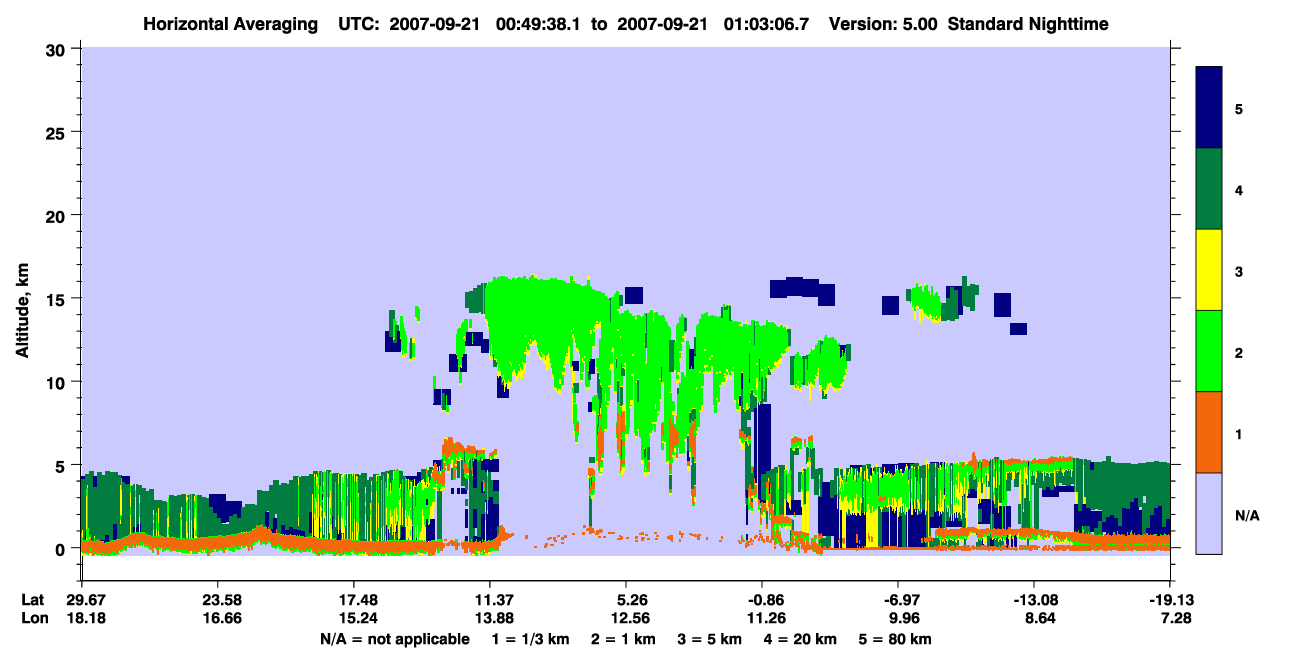Click the legend text '4 = 20 km'
The image size is (1300, 667).
click(801, 639)
